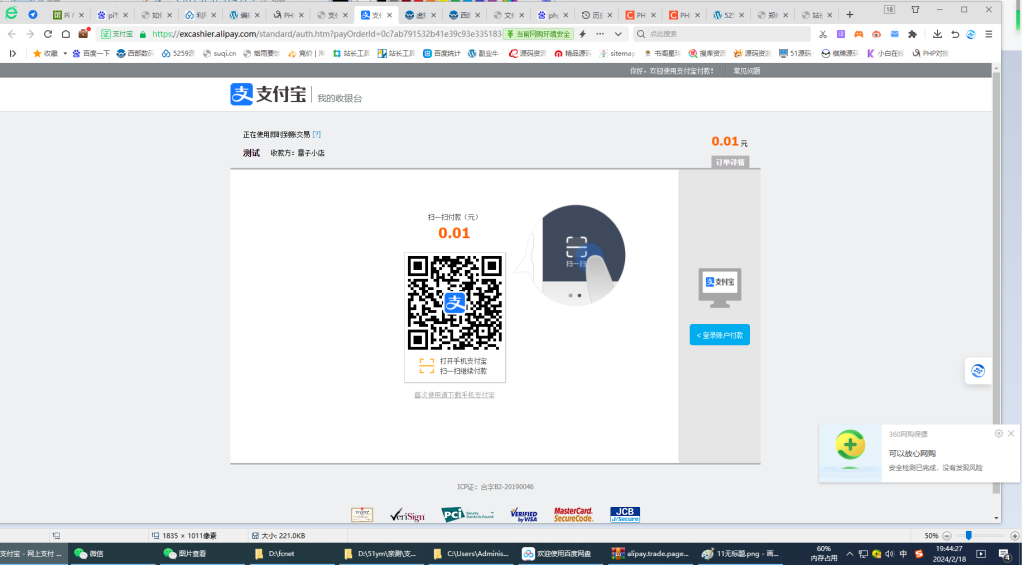1024x565 pixels.
Task: Open the 常见问题 FAQ link
Action: tap(746, 71)
